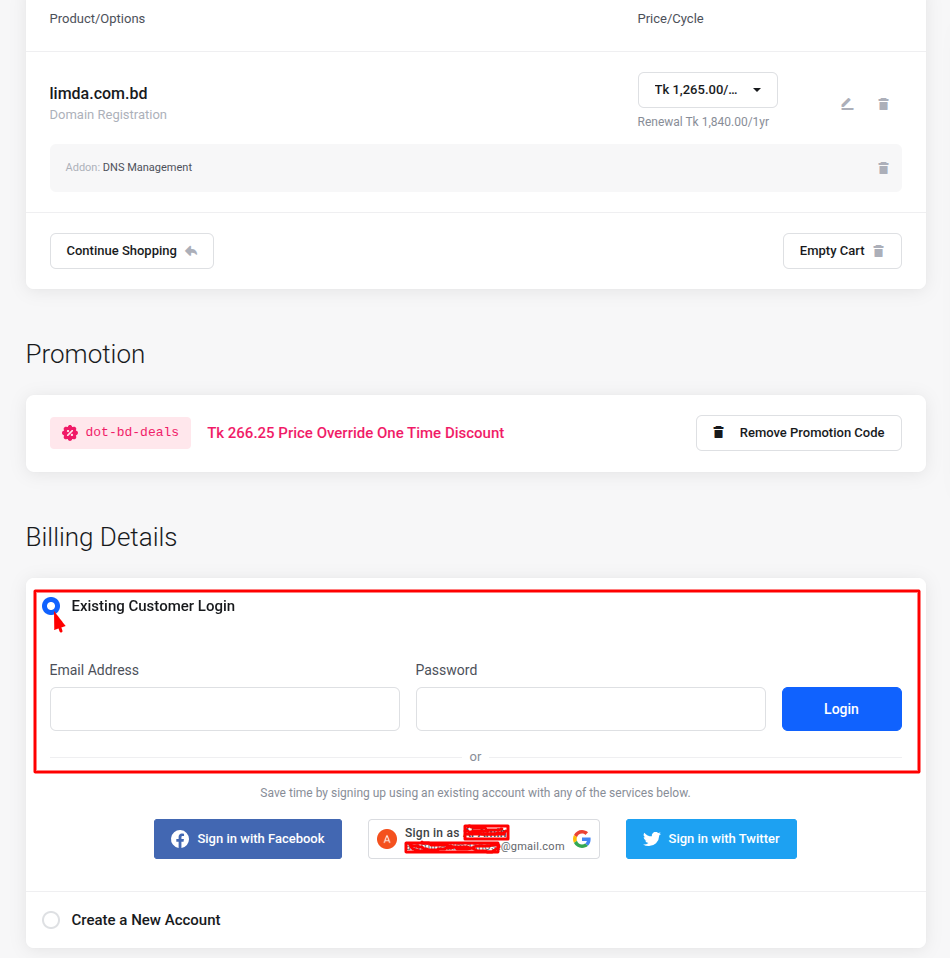Open the Tk 1,265.00 billing cycle dropdown
950x958 pixels.
click(x=707, y=90)
